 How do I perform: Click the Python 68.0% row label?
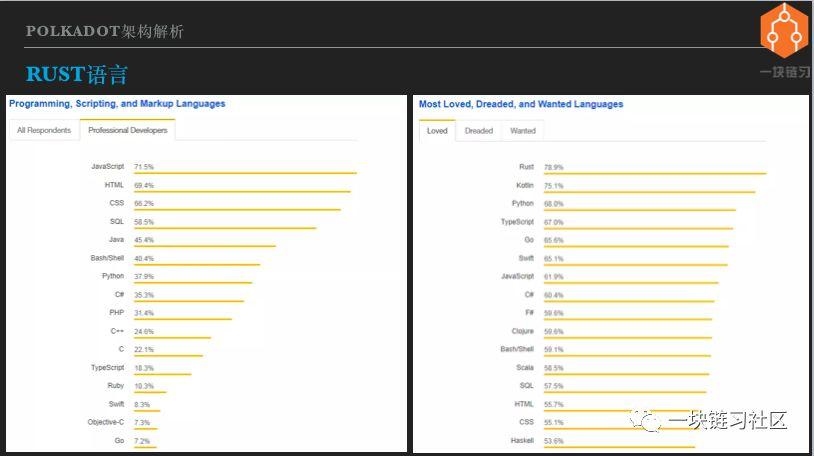point(523,203)
